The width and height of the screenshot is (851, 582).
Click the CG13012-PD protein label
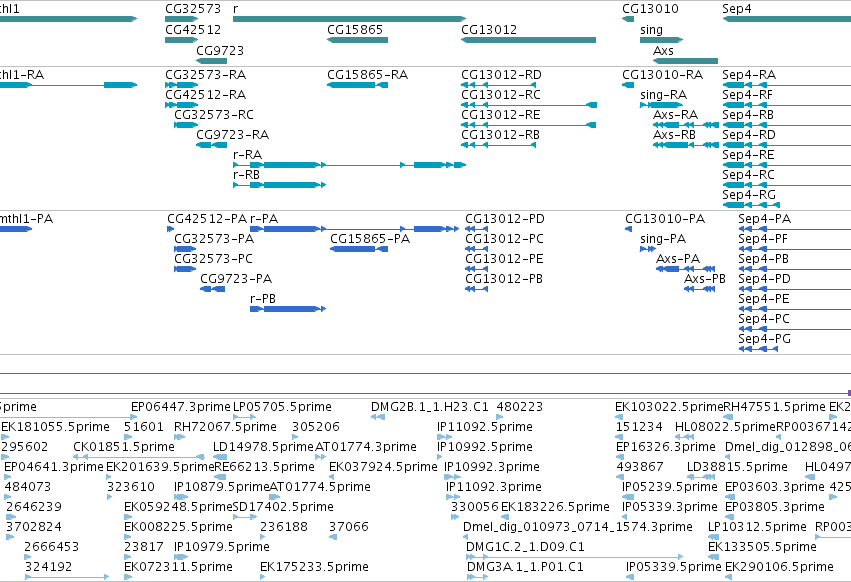[505, 219]
